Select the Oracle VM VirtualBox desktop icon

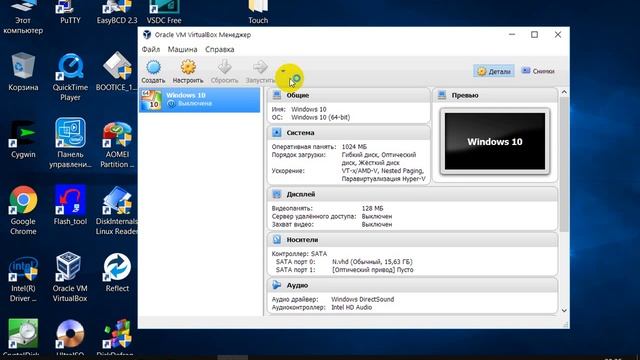point(70,278)
